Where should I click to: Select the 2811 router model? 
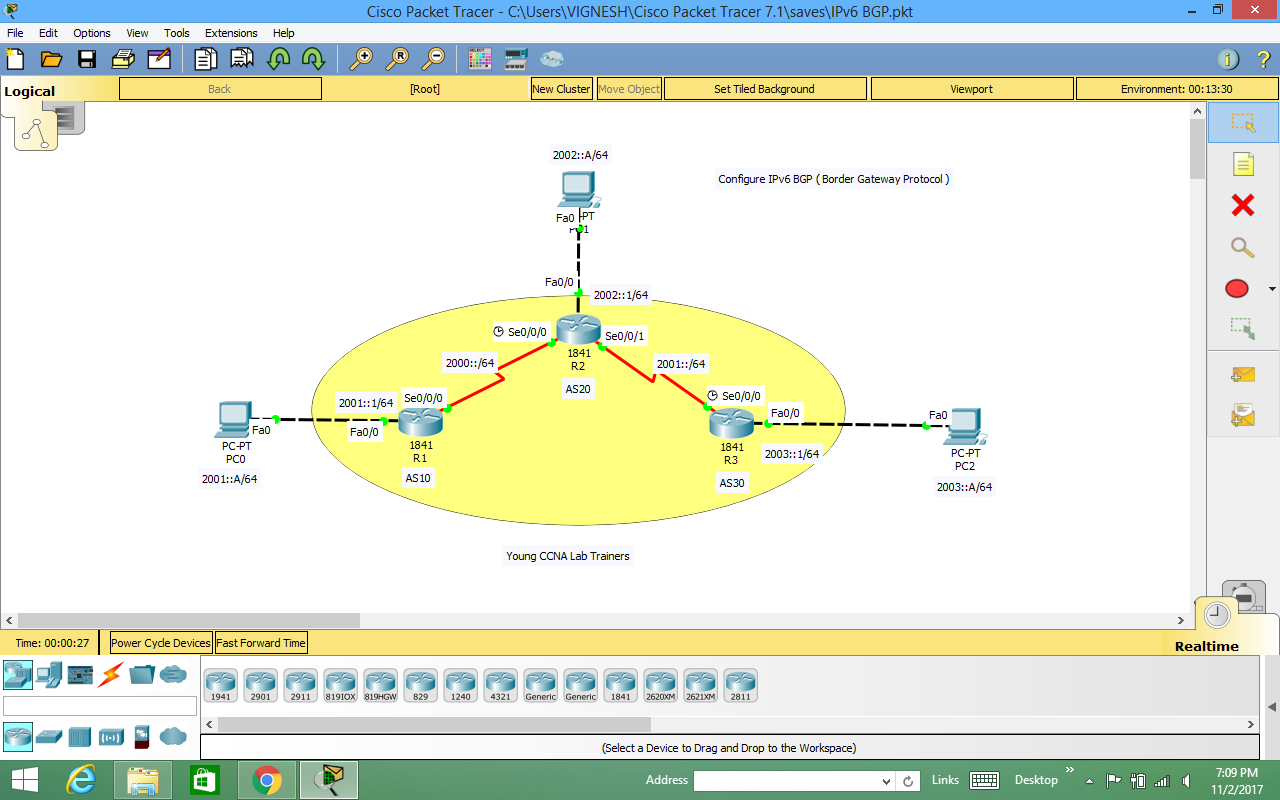740,684
